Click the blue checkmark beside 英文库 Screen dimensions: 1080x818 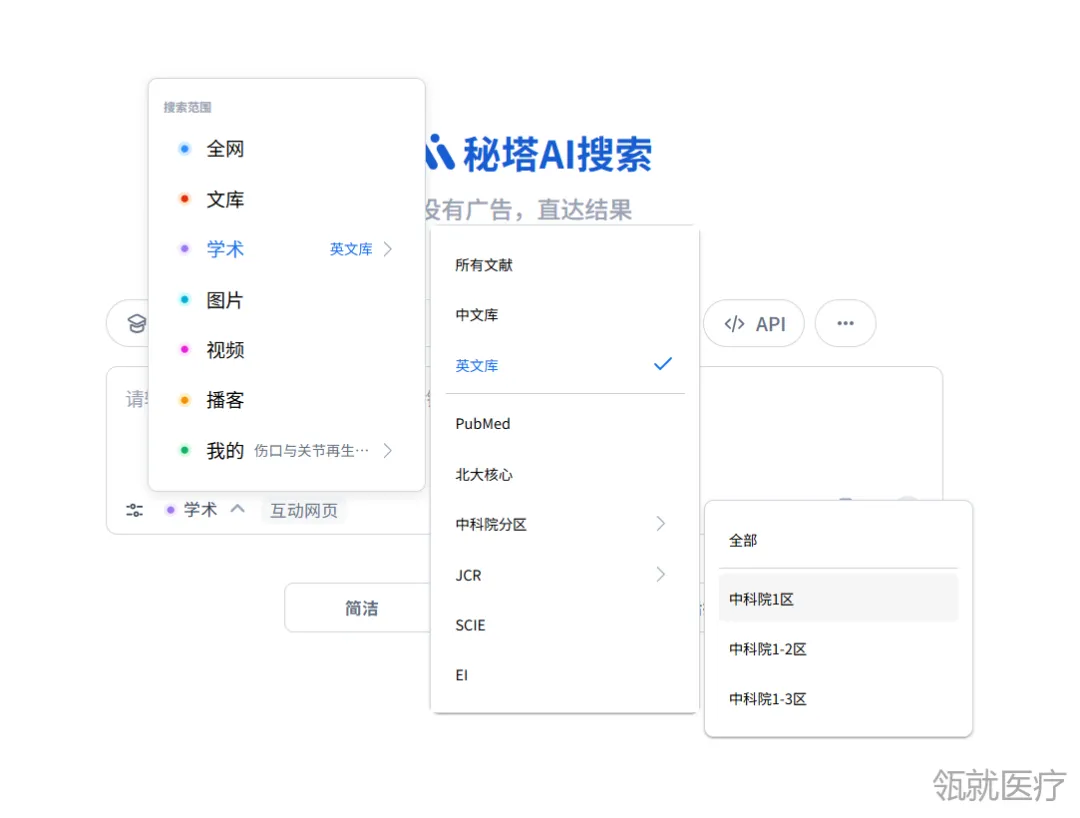click(663, 364)
